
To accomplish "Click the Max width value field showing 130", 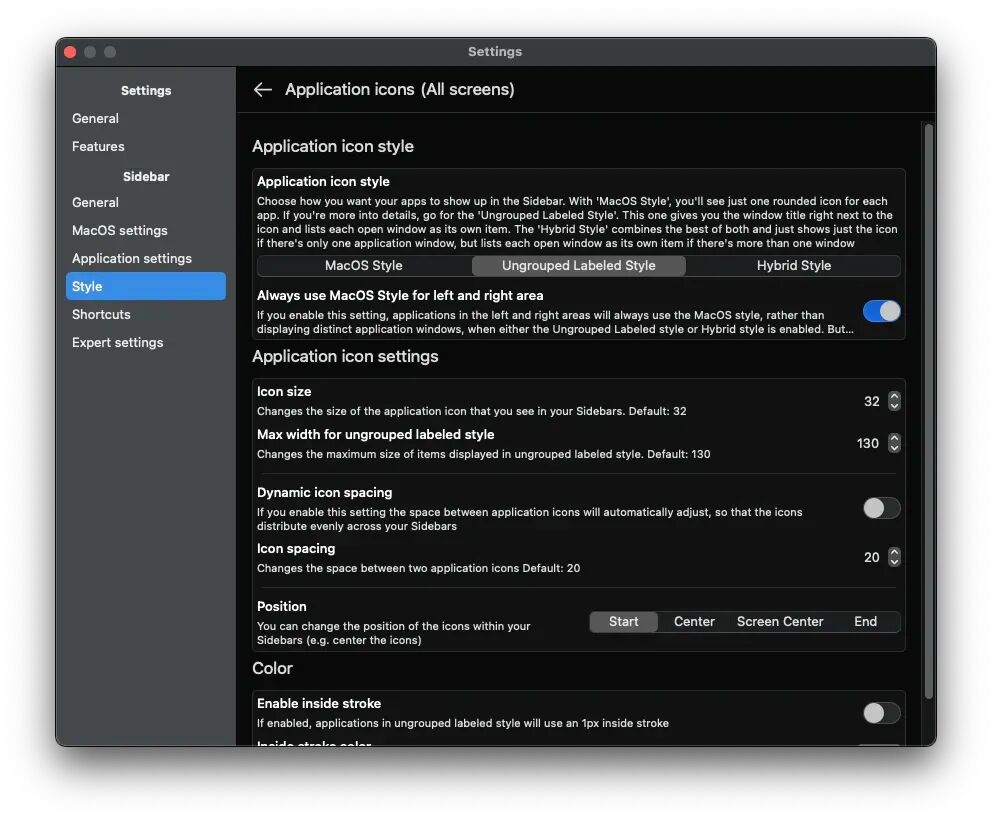I will coord(867,444).
